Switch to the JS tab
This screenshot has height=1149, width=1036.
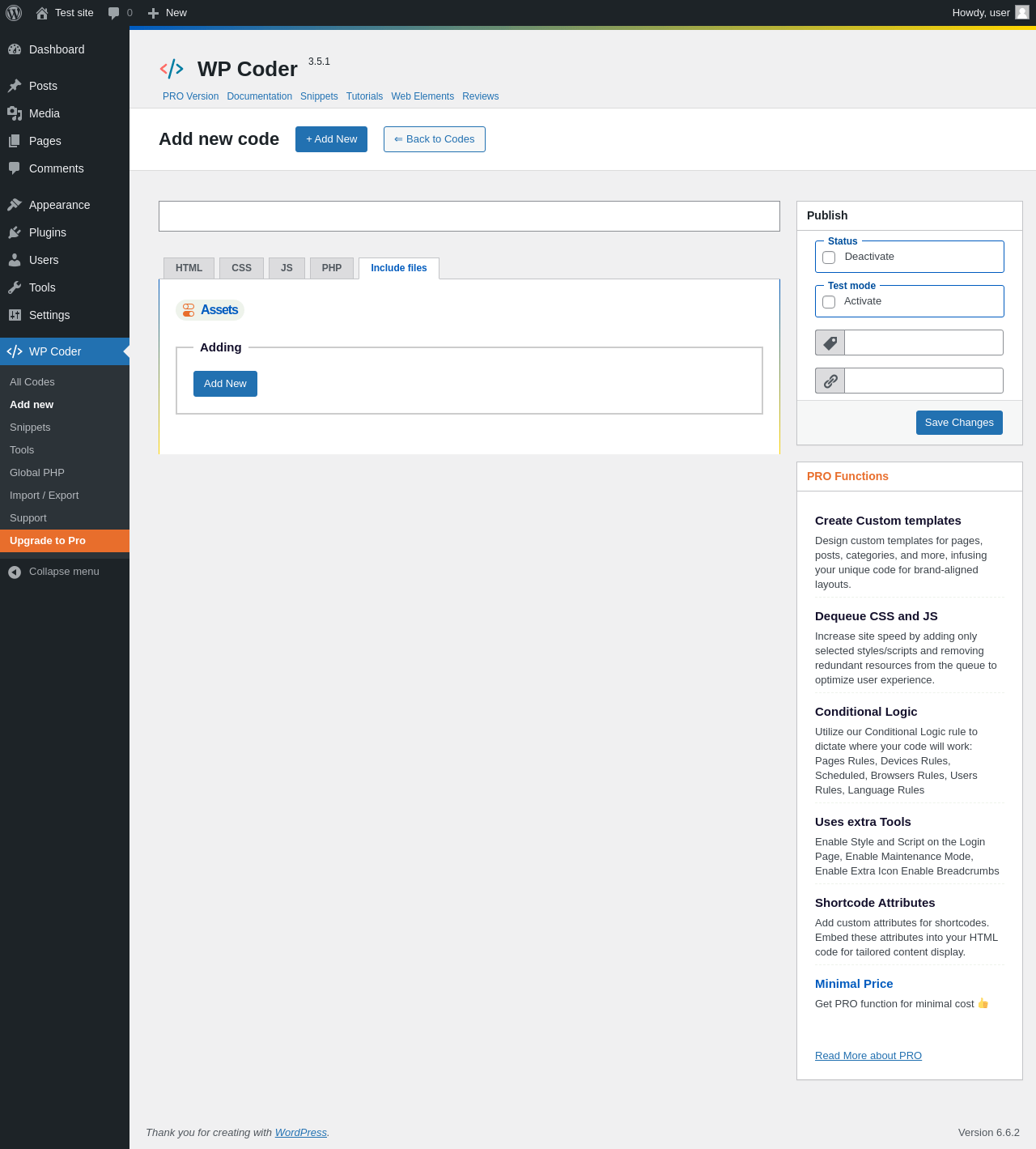coord(287,268)
